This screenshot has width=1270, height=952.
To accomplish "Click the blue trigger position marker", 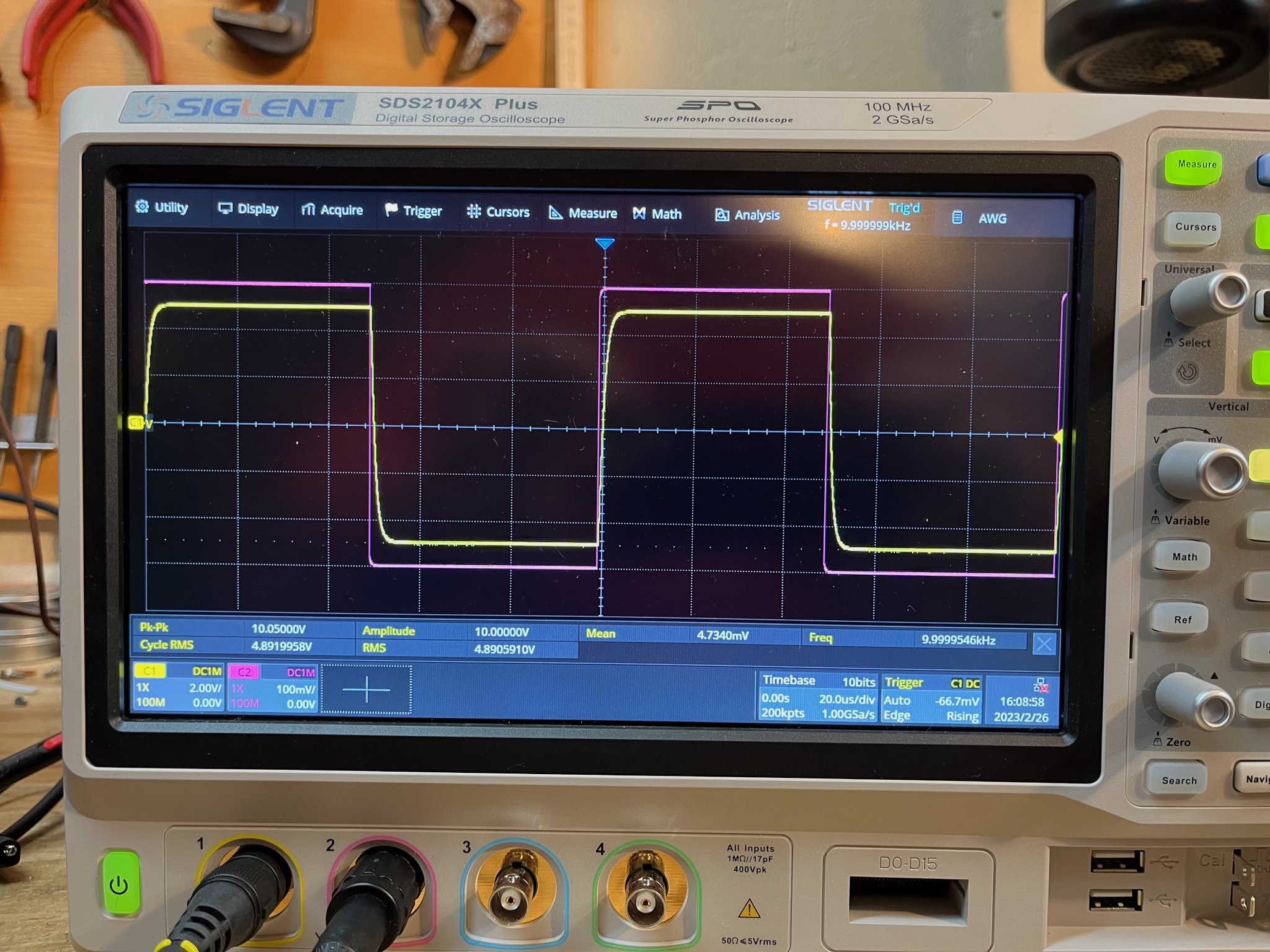I will pos(605,244).
